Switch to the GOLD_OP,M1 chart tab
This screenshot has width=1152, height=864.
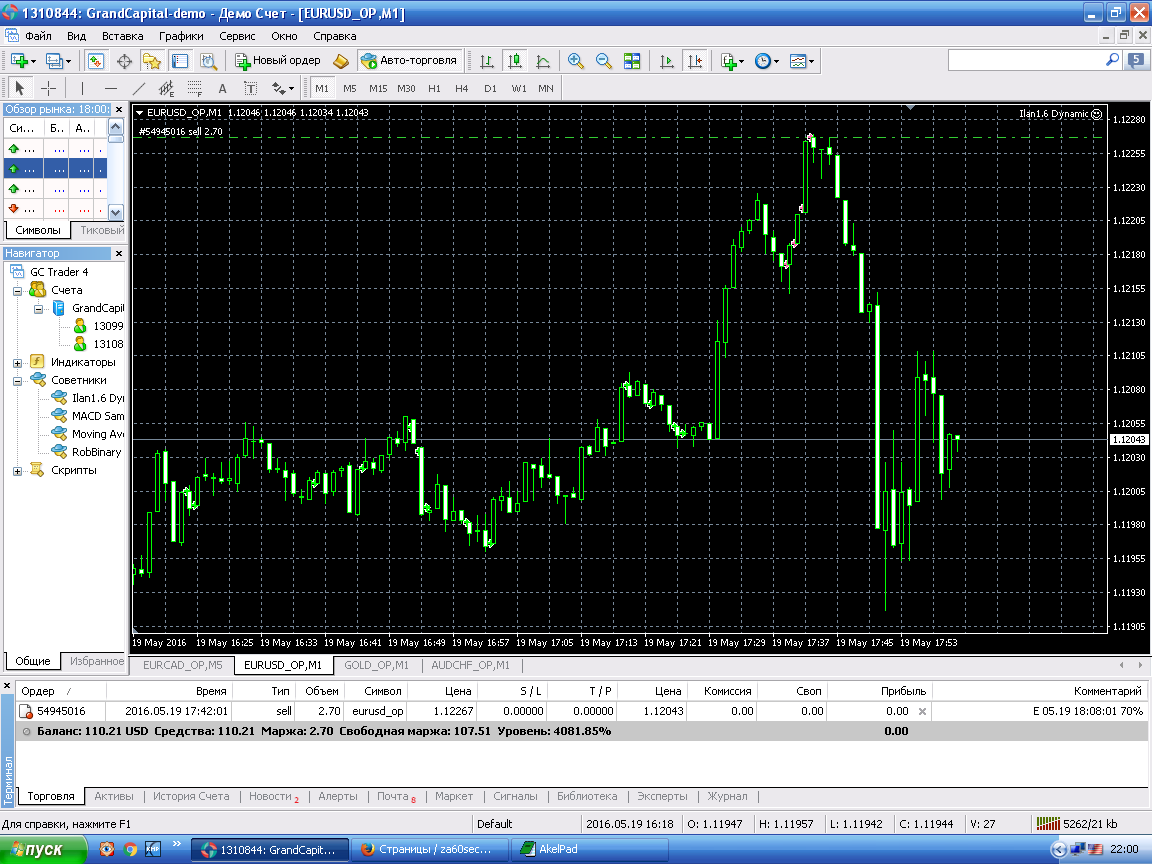[377, 665]
